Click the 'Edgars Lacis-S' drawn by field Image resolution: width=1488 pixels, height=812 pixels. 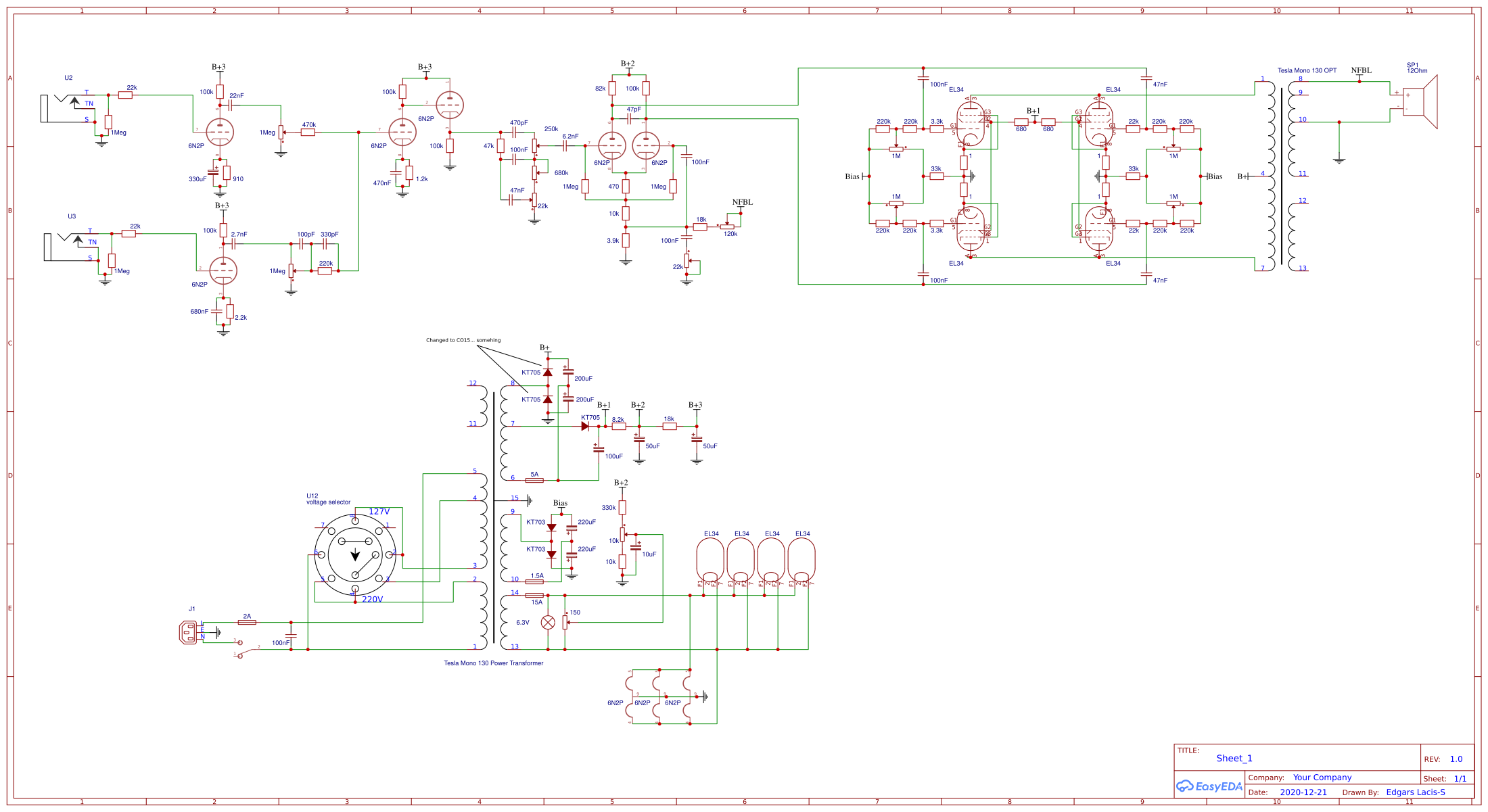(x=1416, y=792)
